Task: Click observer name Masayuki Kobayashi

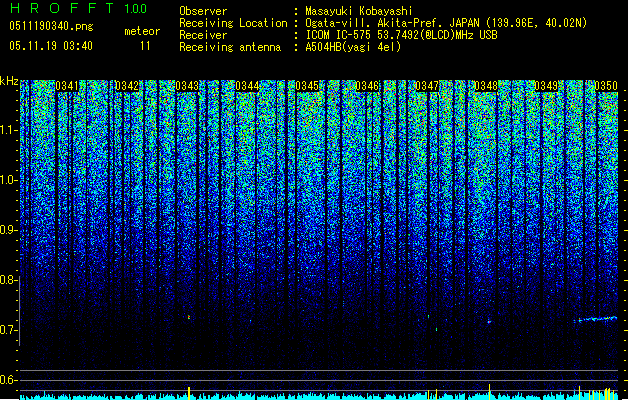Action: click(x=359, y=11)
